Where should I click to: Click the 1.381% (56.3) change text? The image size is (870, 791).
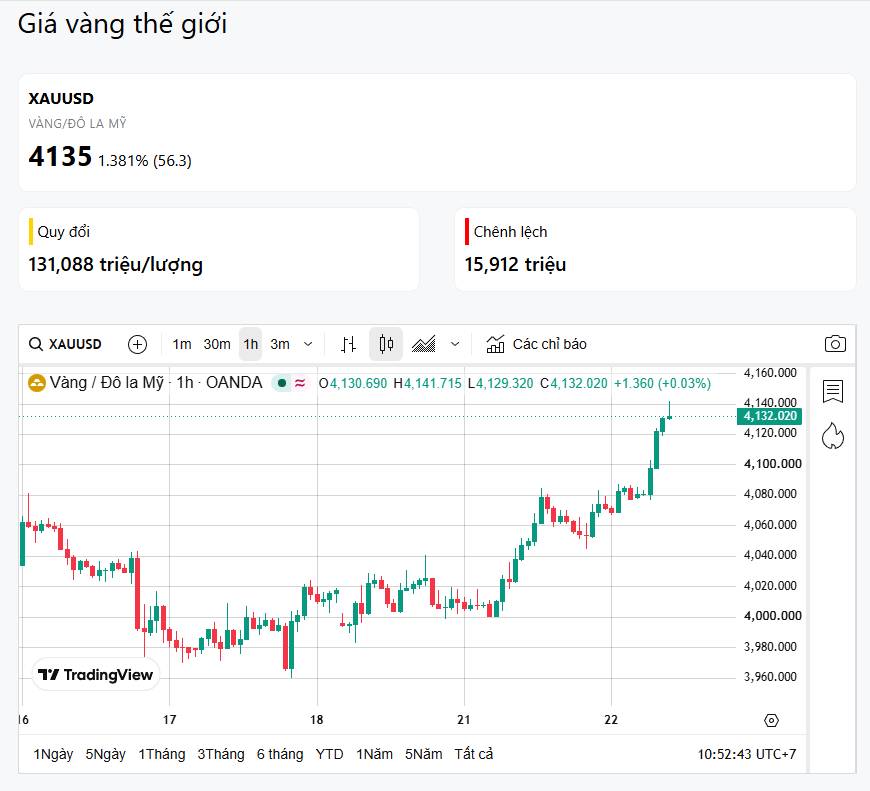[145, 161]
